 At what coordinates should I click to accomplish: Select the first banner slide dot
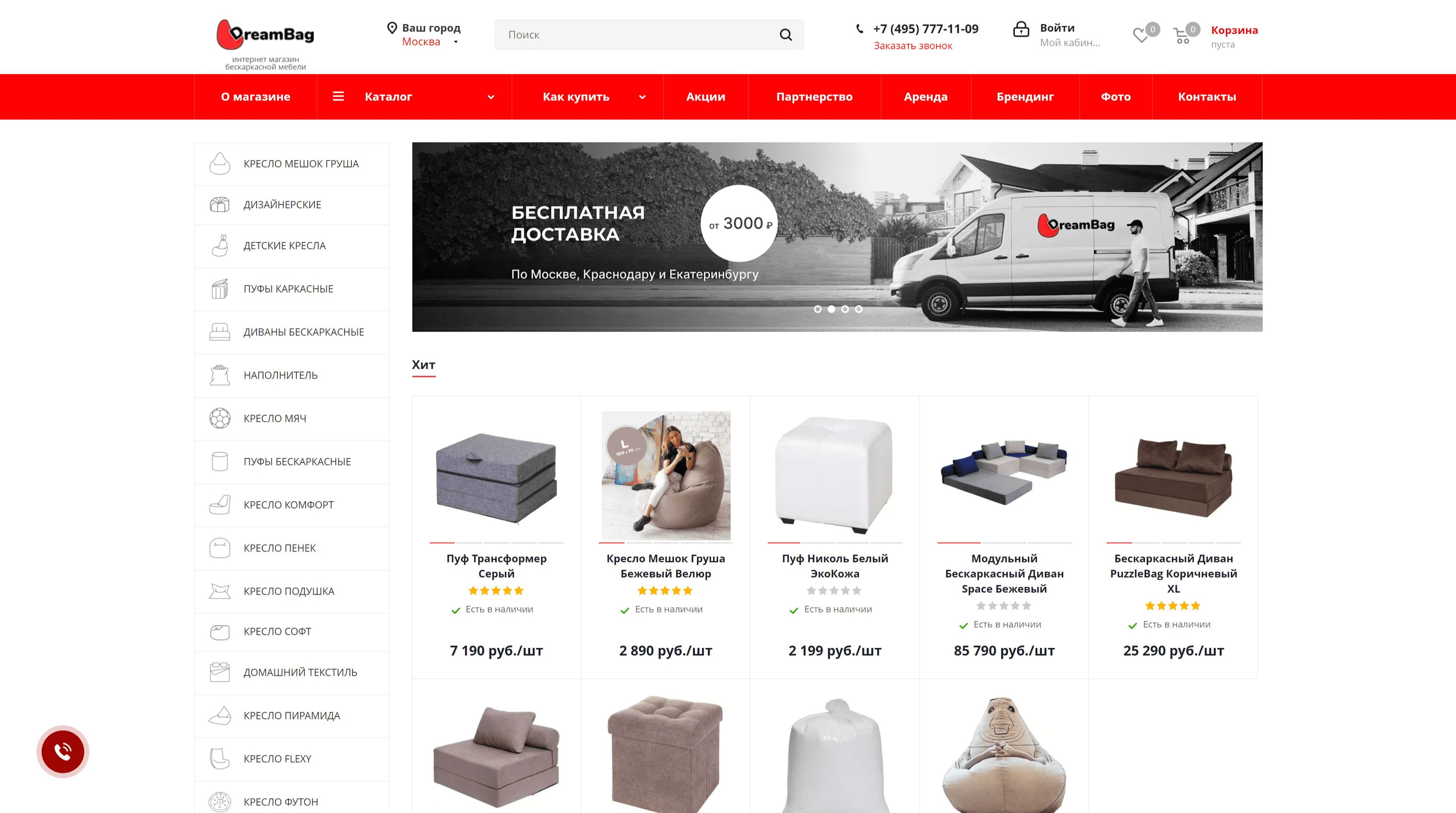[817, 309]
